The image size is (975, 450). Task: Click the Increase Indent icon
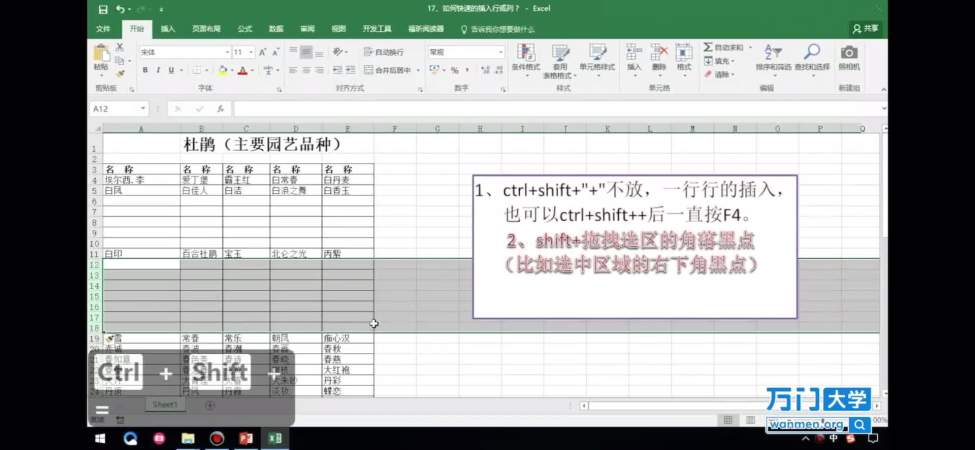click(x=350, y=70)
